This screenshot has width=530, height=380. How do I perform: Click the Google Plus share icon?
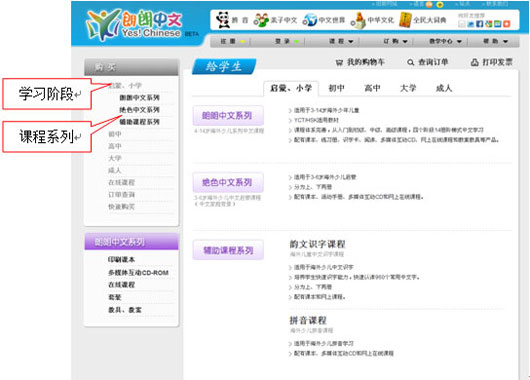(x=488, y=24)
